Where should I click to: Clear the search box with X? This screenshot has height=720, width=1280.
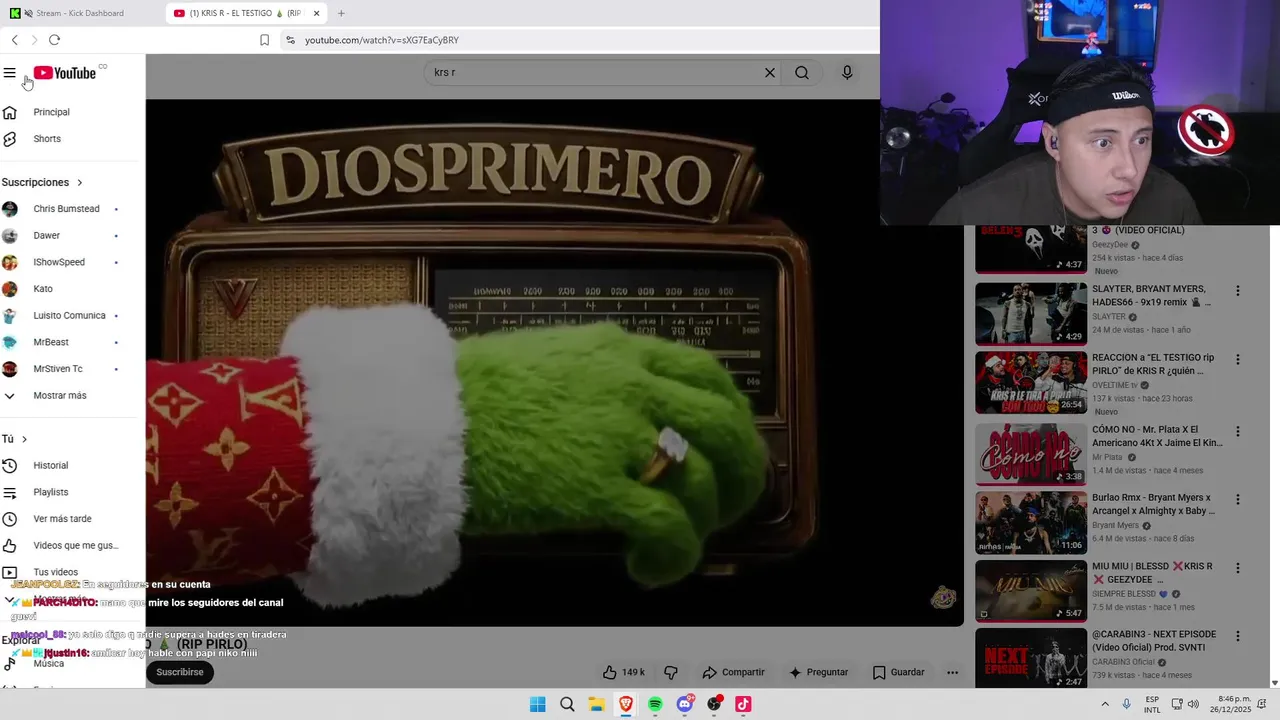pyautogui.click(x=770, y=73)
